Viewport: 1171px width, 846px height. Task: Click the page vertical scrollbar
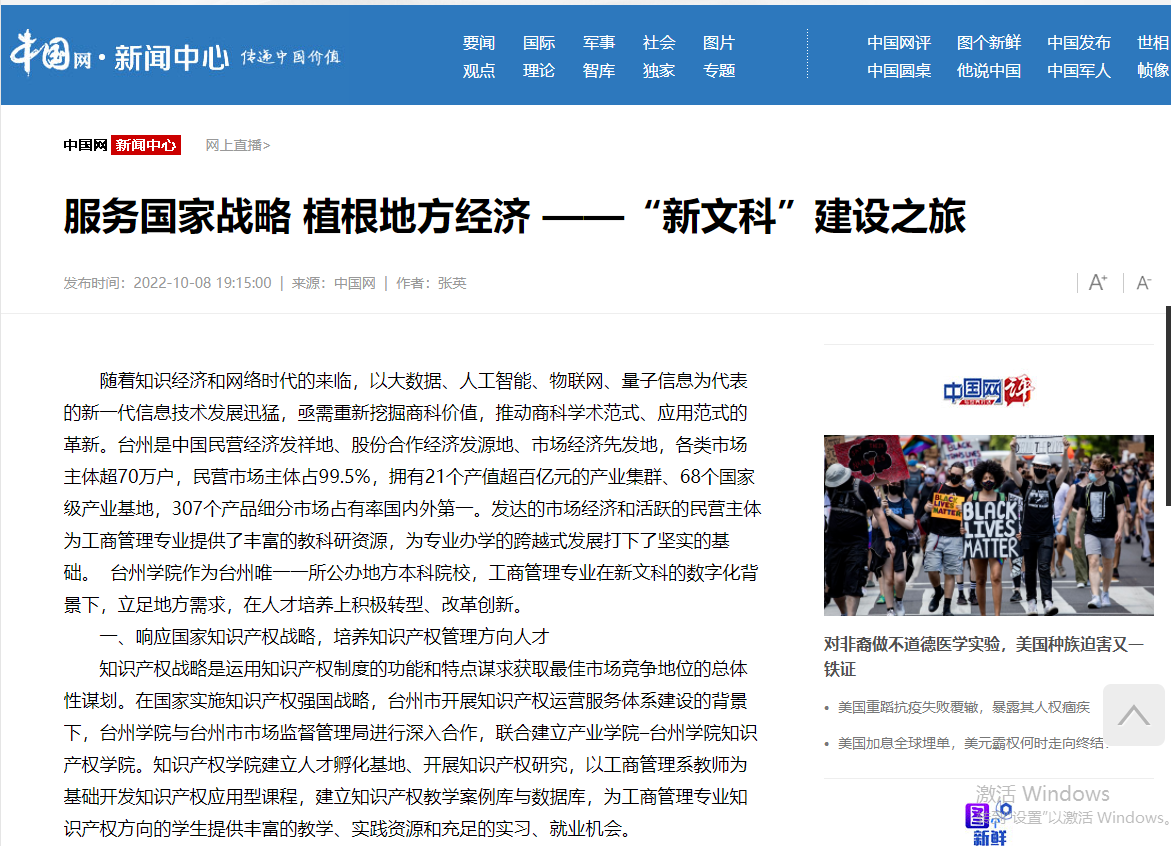point(1167,400)
